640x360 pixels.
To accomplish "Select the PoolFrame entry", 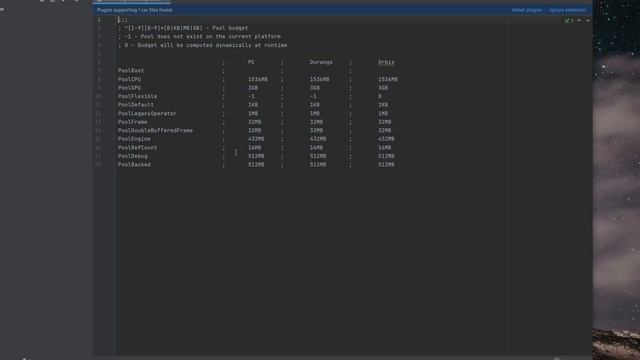I will point(133,122).
